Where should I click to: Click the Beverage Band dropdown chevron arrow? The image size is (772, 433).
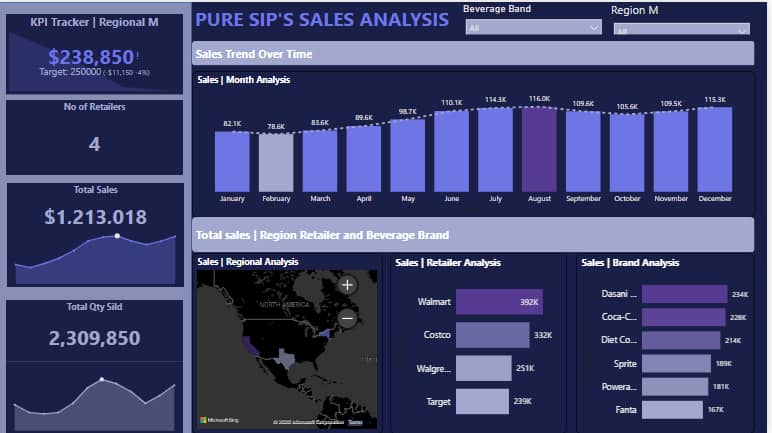coord(594,28)
